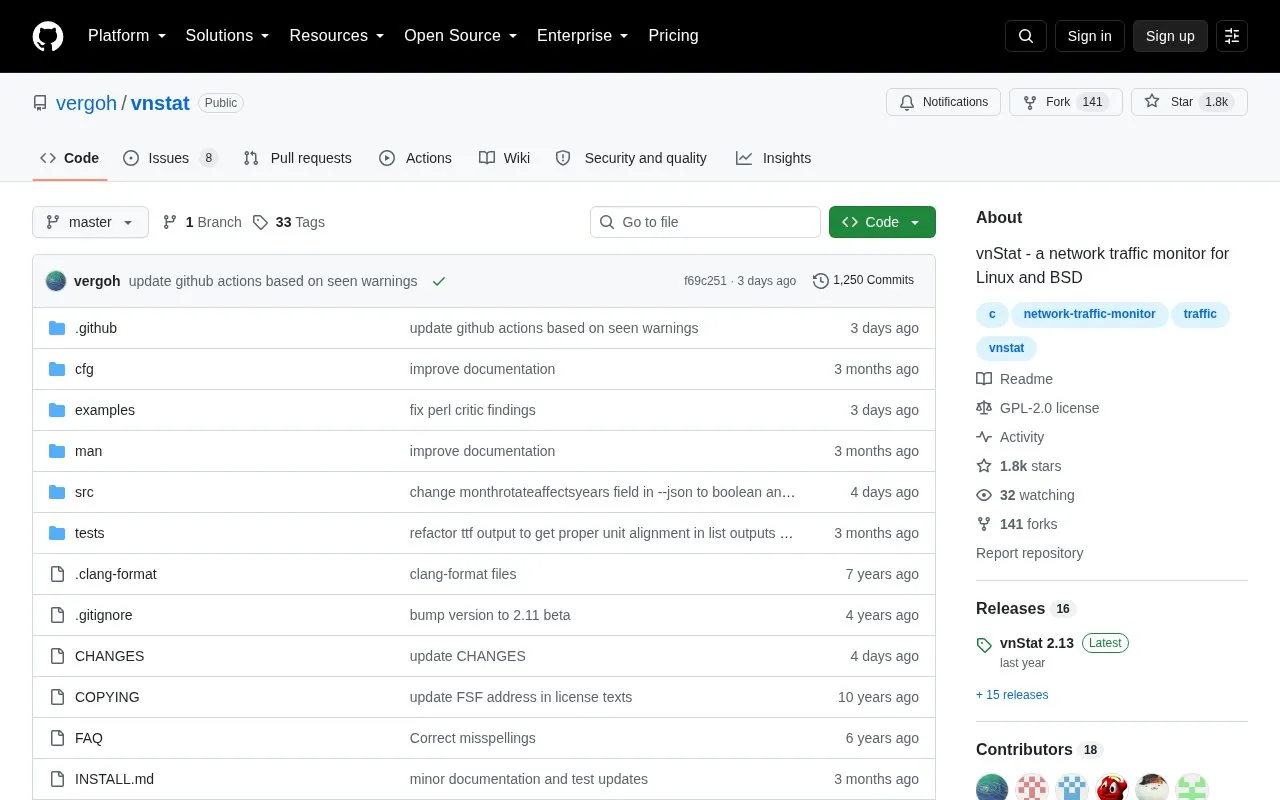Image resolution: width=1280 pixels, height=800 pixels.
Task: View the 1,250 Commits history
Action: (863, 281)
